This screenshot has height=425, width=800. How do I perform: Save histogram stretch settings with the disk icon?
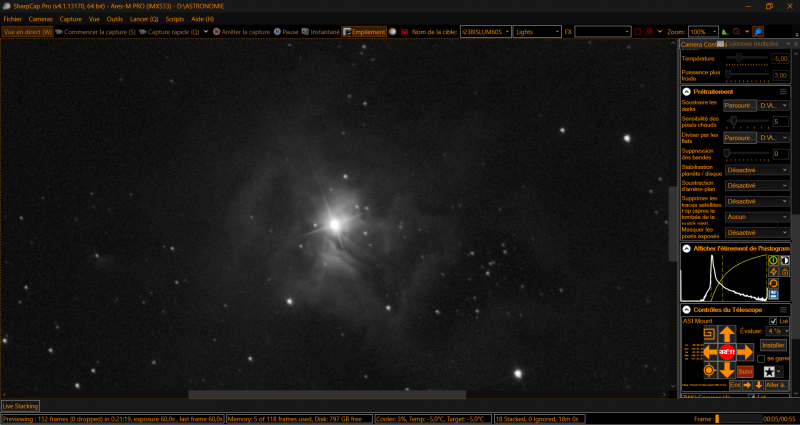coord(773,294)
